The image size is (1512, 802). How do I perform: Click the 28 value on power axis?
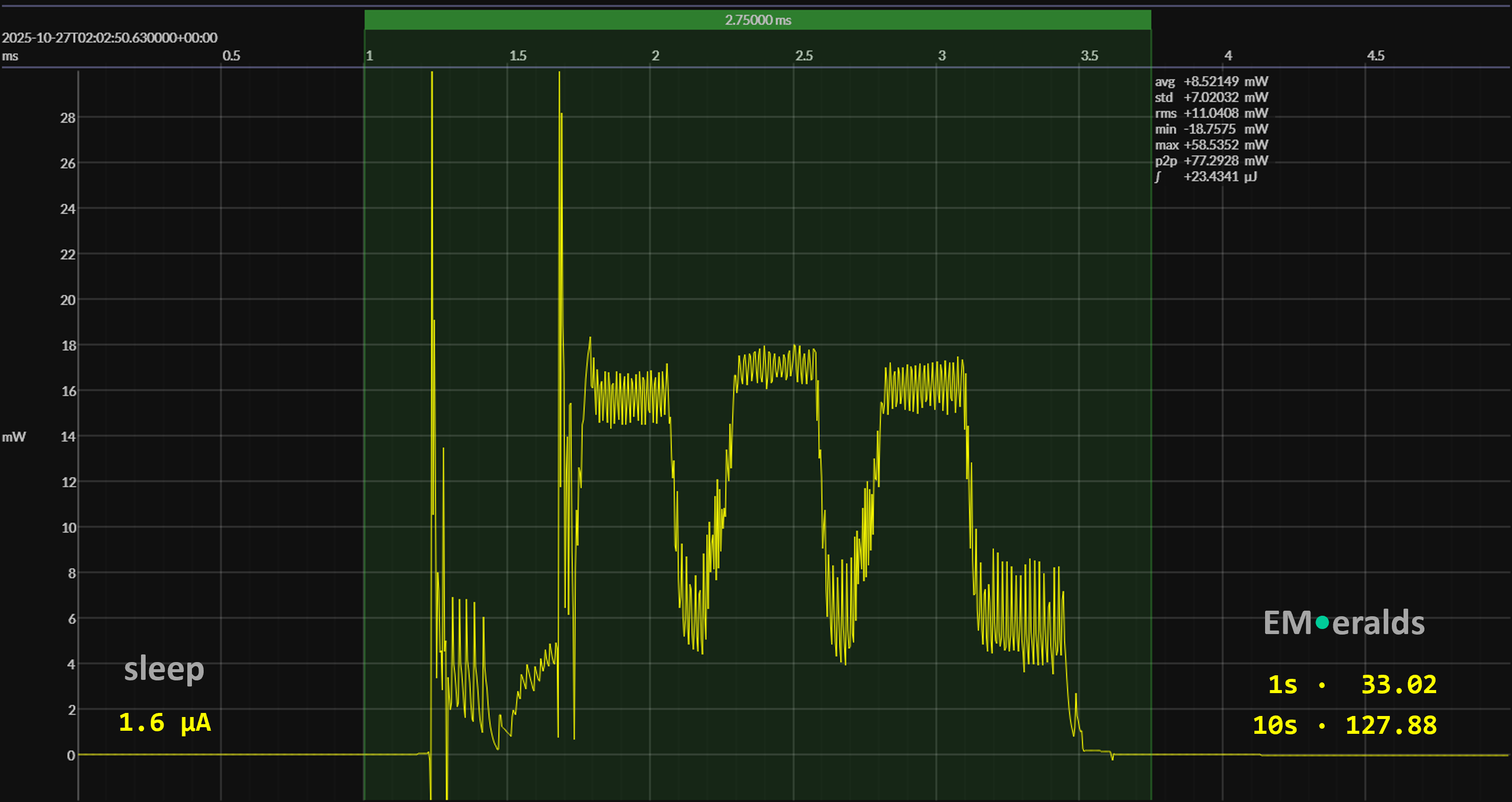click(68, 118)
